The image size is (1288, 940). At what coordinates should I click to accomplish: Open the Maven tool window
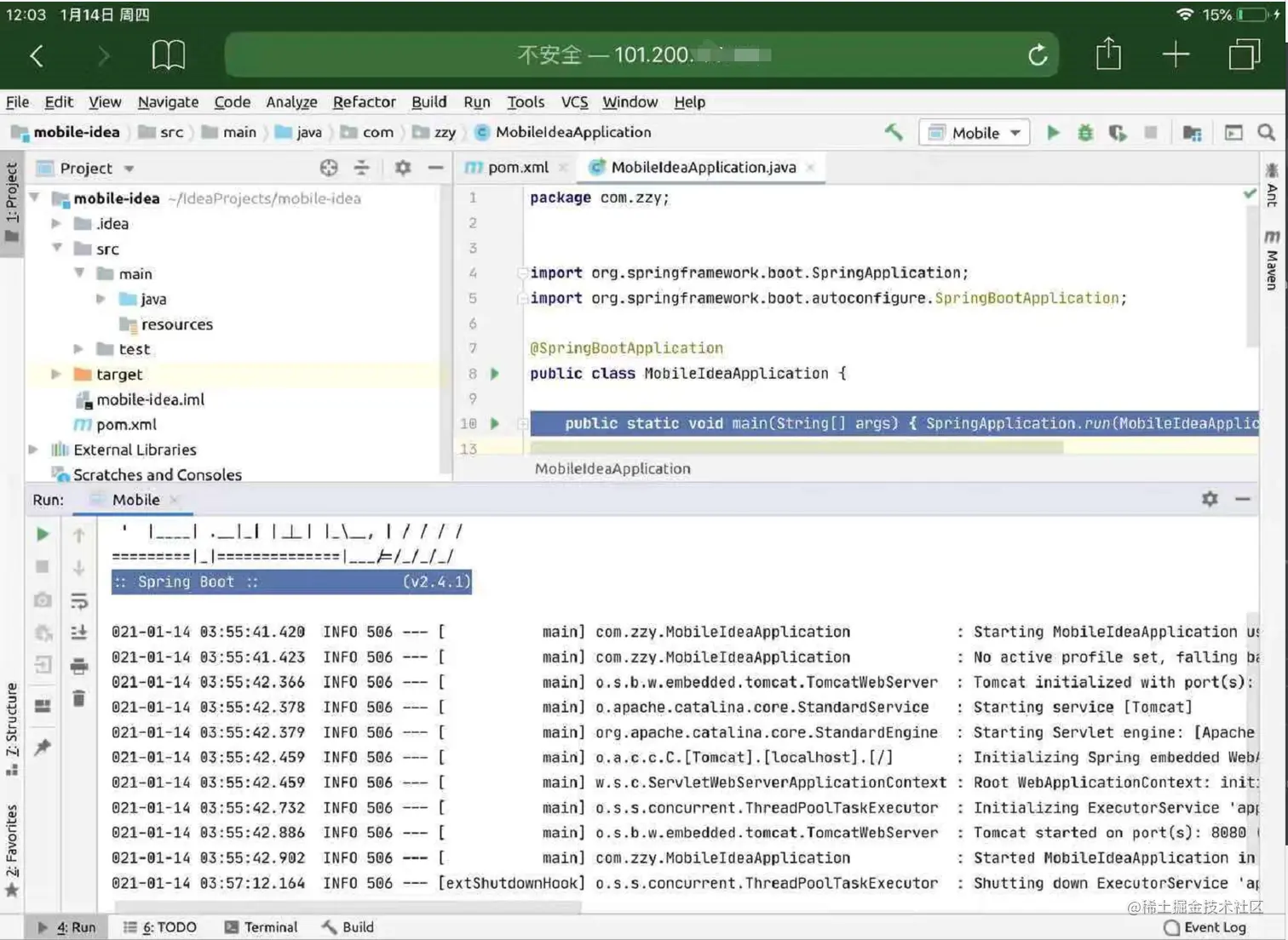(1272, 261)
